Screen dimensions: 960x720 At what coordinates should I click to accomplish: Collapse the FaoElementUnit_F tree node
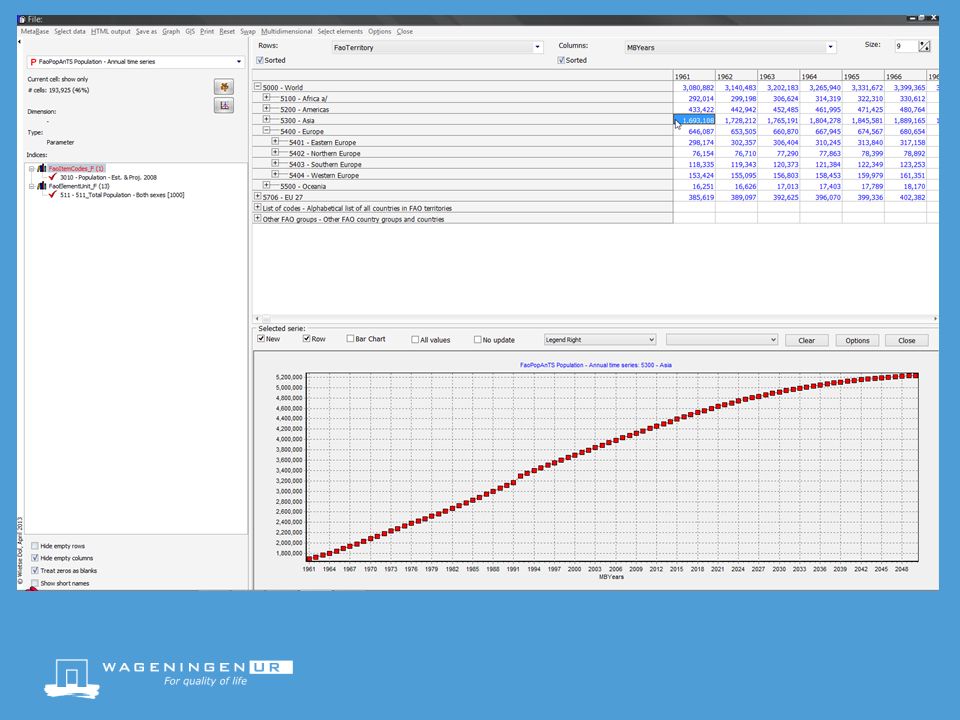[32, 186]
